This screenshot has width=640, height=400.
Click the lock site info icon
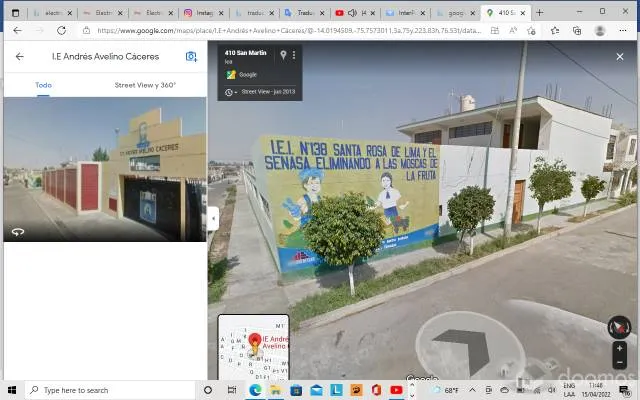[x=86, y=30]
